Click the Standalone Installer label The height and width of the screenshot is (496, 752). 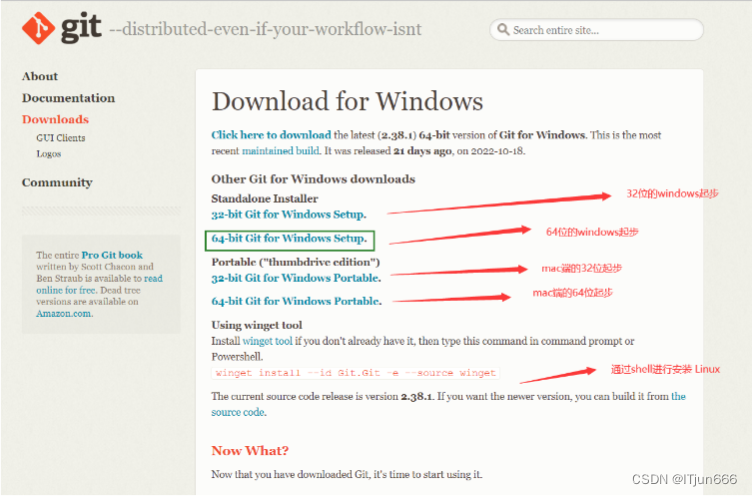tap(264, 199)
